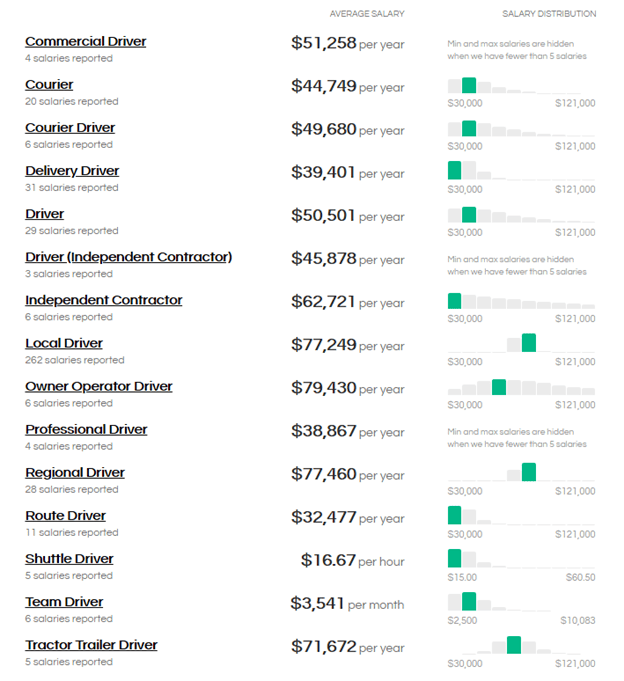
Task: Click green bar in Regional Driver distribution
Action: [x=529, y=472]
